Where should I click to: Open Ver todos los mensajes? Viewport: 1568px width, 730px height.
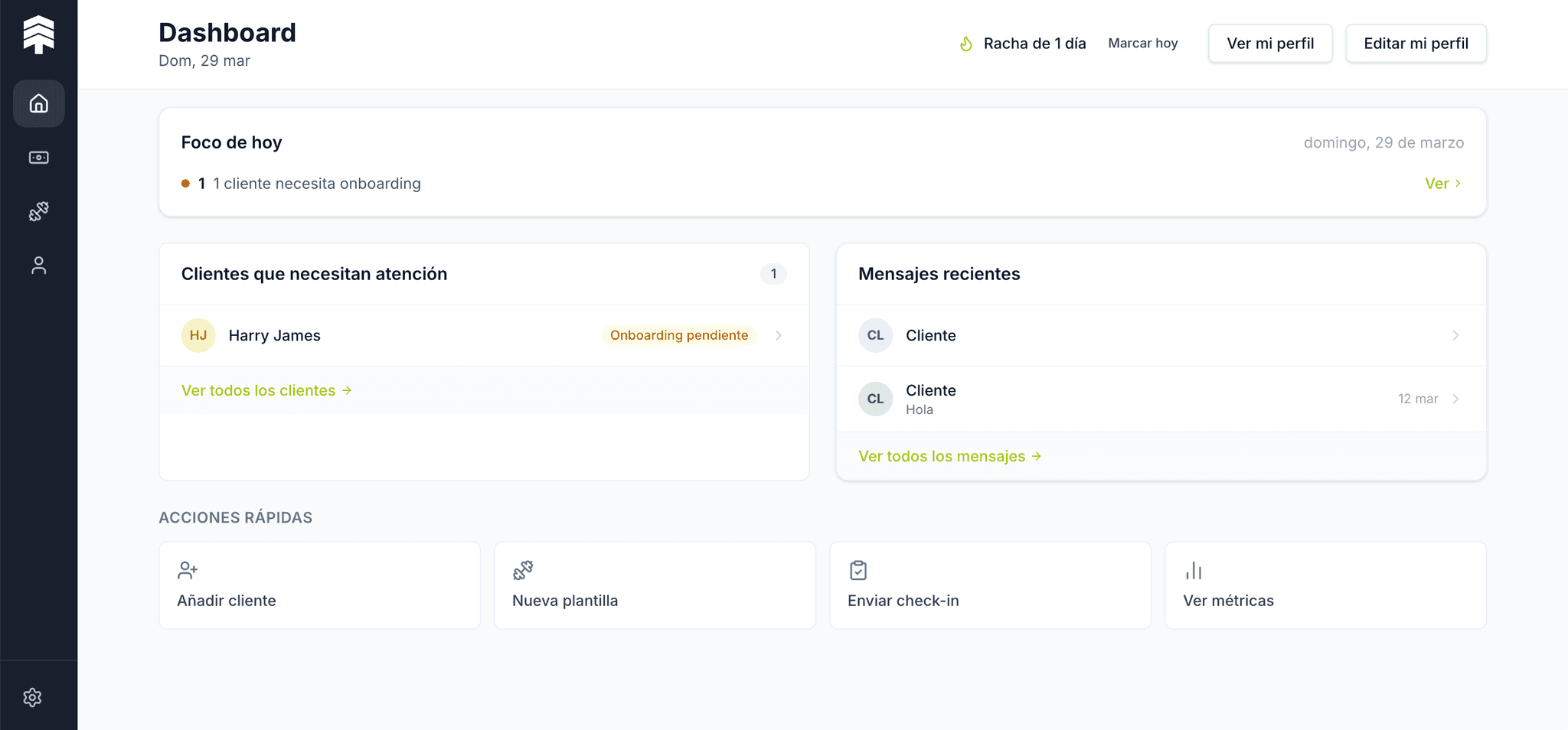click(x=949, y=456)
